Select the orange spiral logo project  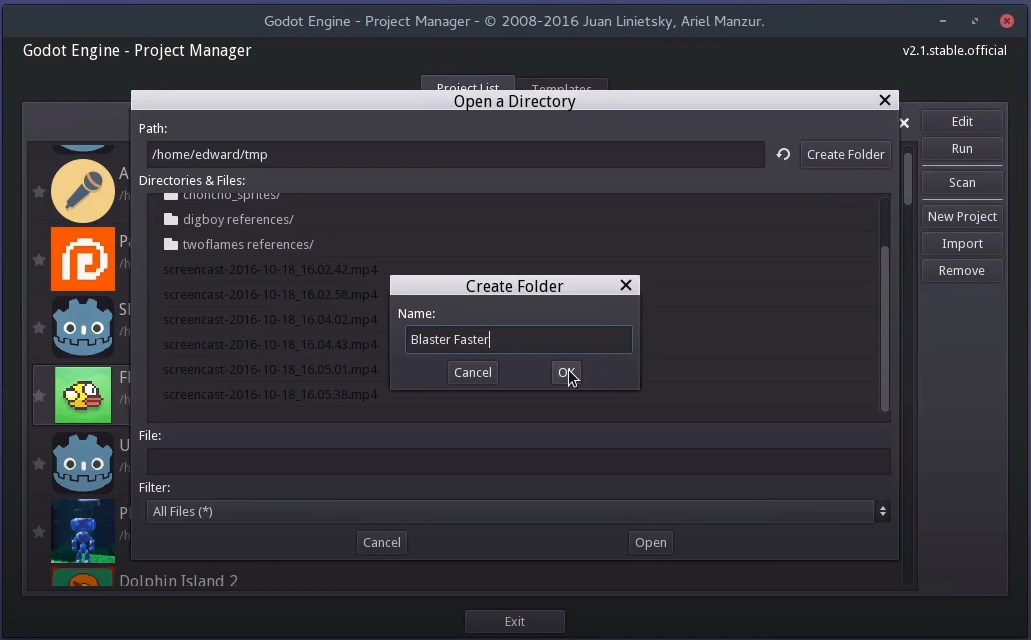coord(83,259)
